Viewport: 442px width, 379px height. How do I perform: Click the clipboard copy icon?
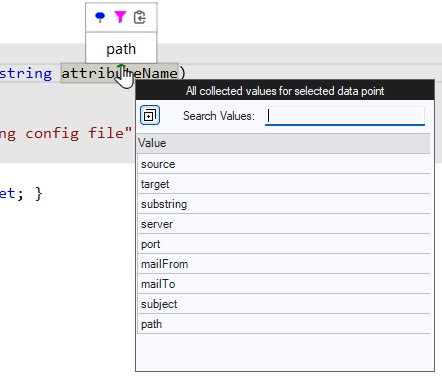(x=140, y=17)
